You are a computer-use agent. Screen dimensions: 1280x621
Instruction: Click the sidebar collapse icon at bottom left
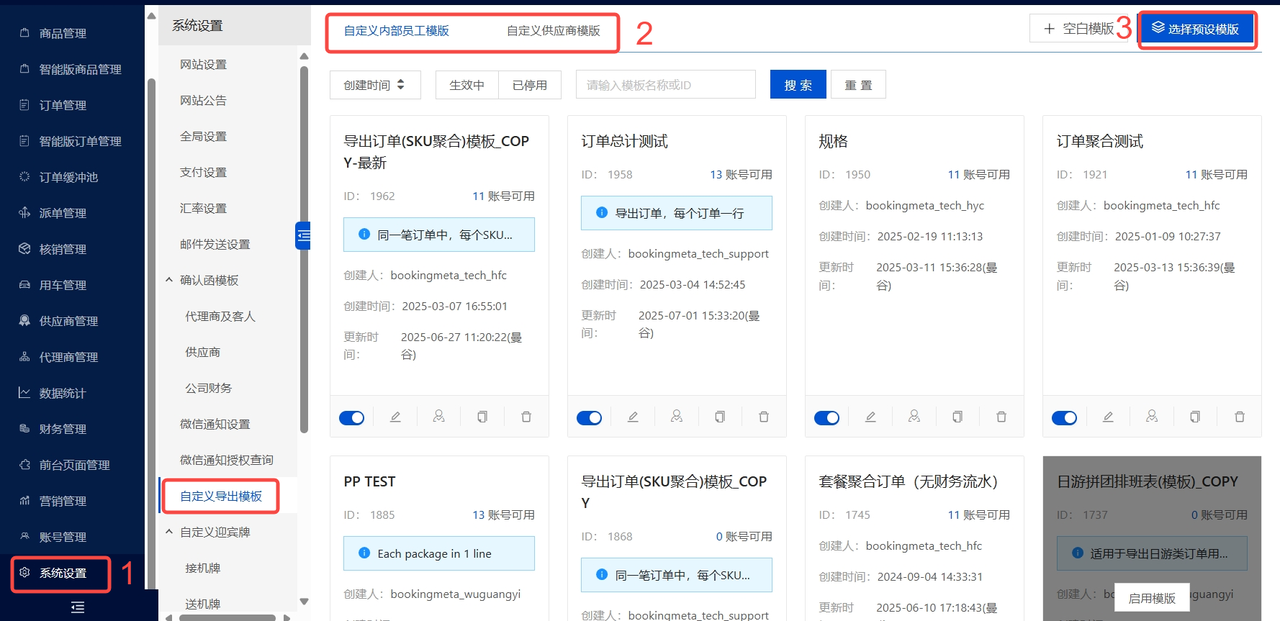(78, 607)
